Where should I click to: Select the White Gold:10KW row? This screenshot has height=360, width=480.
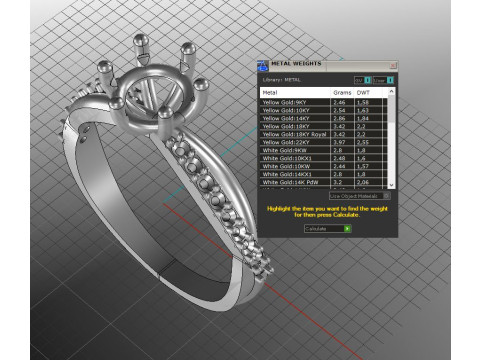pos(324,166)
